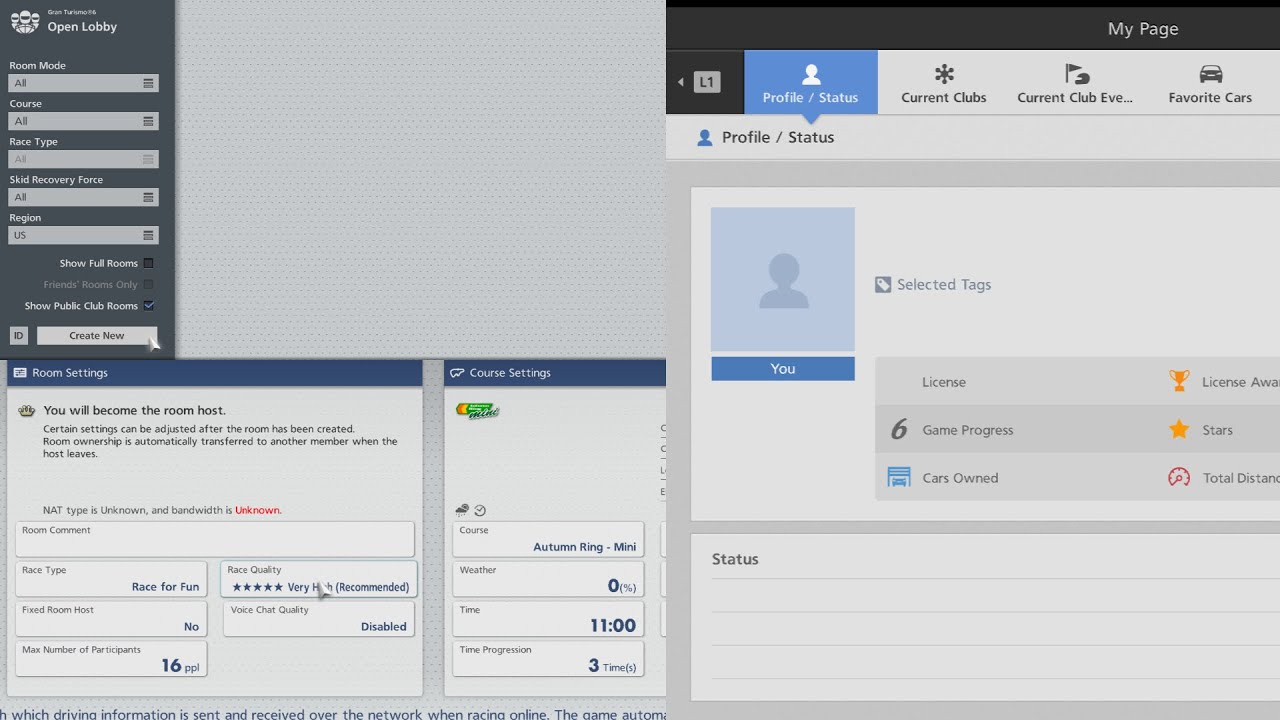Click the Profile / Status heading icon
This screenshot has width=1280, height=720.
tap(705, 138)
